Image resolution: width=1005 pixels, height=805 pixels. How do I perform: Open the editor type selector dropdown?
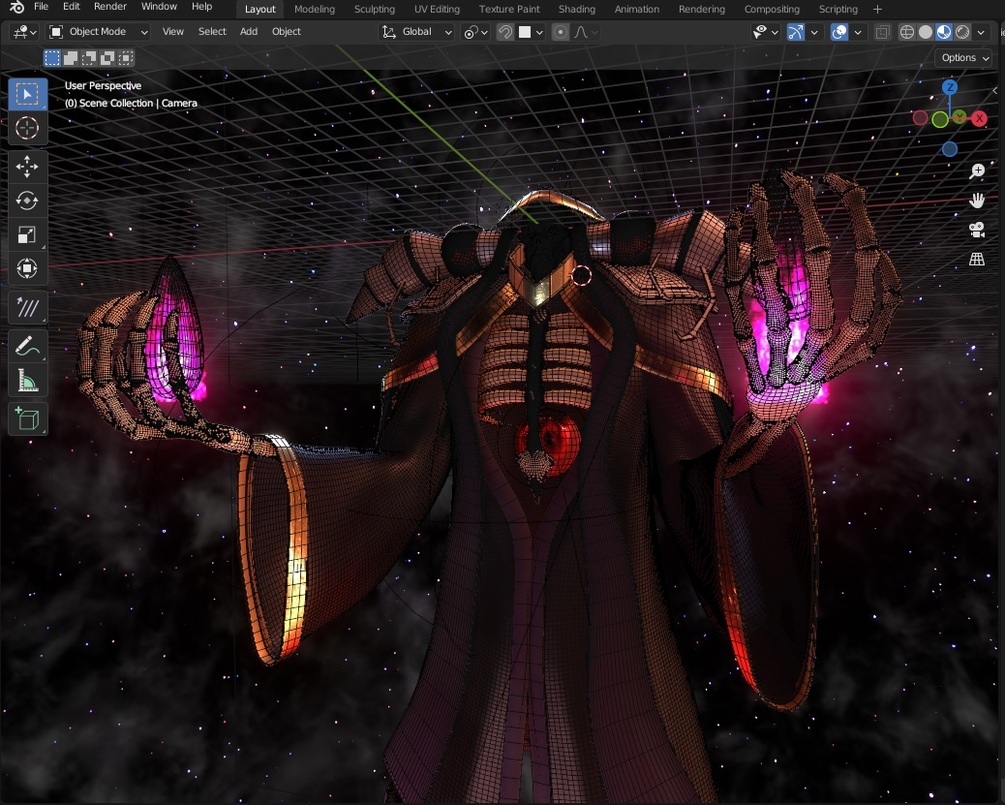click(x=25, y=31)
